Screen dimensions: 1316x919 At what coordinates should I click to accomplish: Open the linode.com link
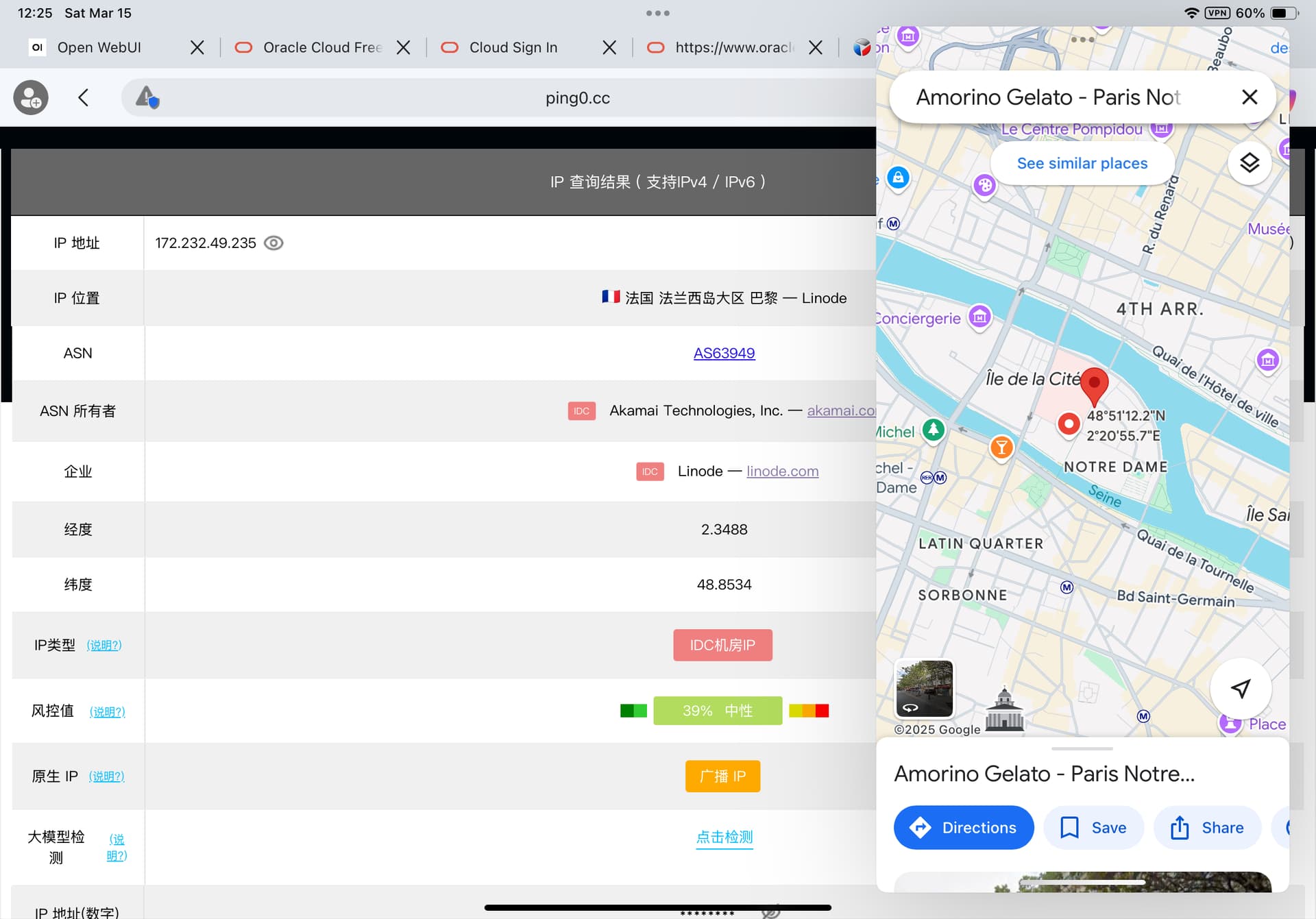[782, 471]
